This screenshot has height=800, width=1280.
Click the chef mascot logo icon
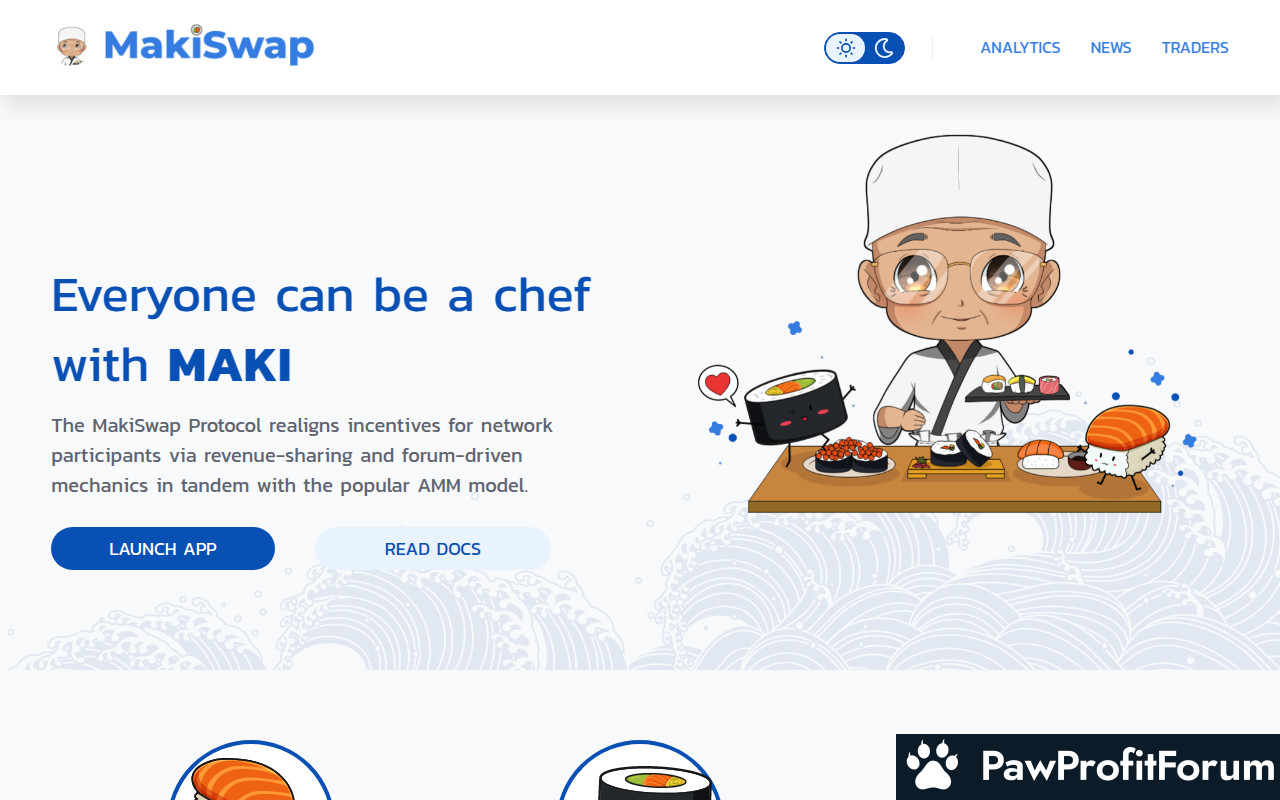tap(72, 46)
